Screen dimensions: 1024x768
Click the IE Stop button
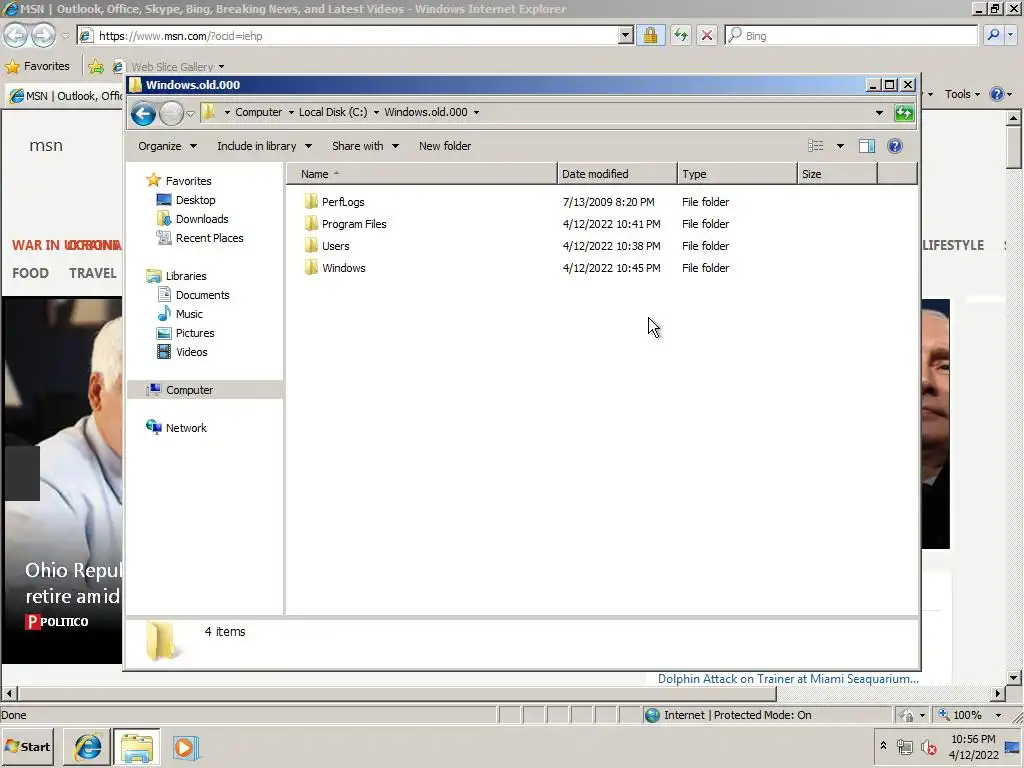[707, 35]
